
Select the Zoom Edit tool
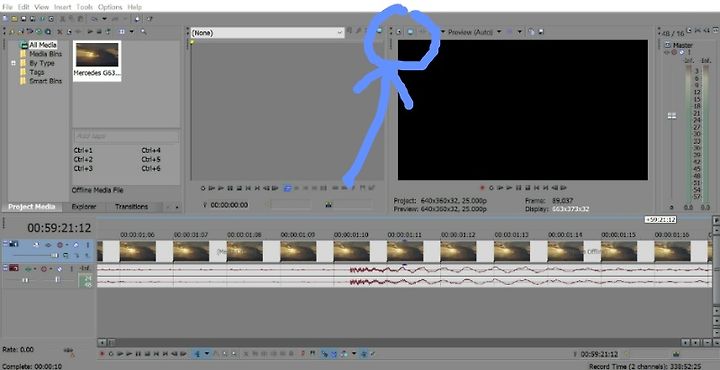tap(234, 353)
